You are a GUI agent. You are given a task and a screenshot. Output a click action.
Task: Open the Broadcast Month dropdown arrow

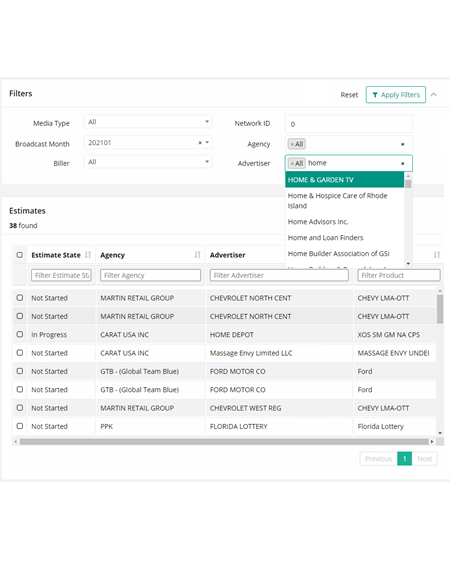click(x=207, y=143)
